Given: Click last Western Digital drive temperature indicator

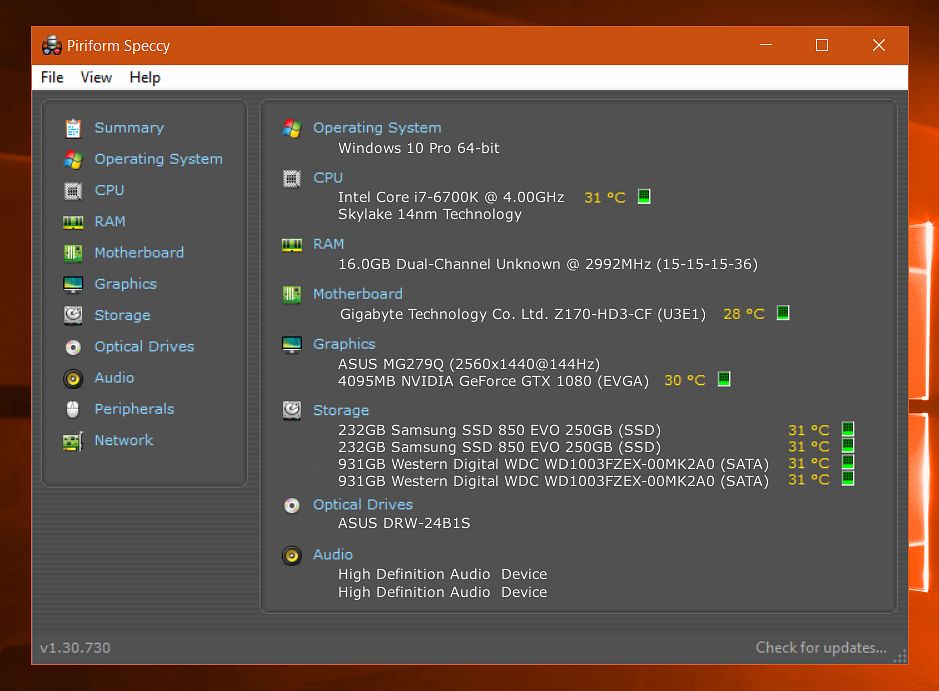Looking at the screenshot, I should 848,479.
